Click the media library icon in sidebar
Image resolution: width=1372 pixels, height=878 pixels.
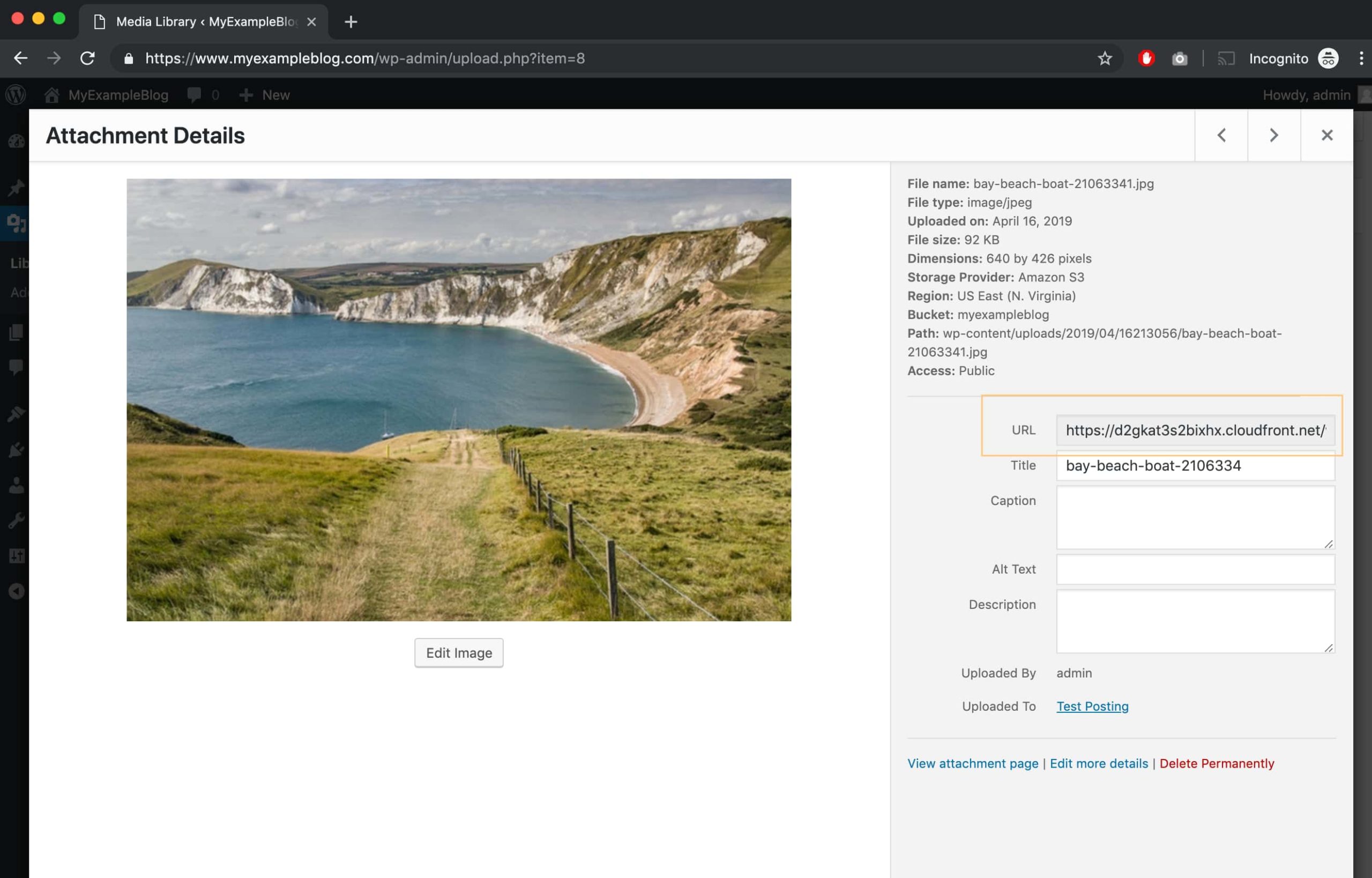click(14, 221)
